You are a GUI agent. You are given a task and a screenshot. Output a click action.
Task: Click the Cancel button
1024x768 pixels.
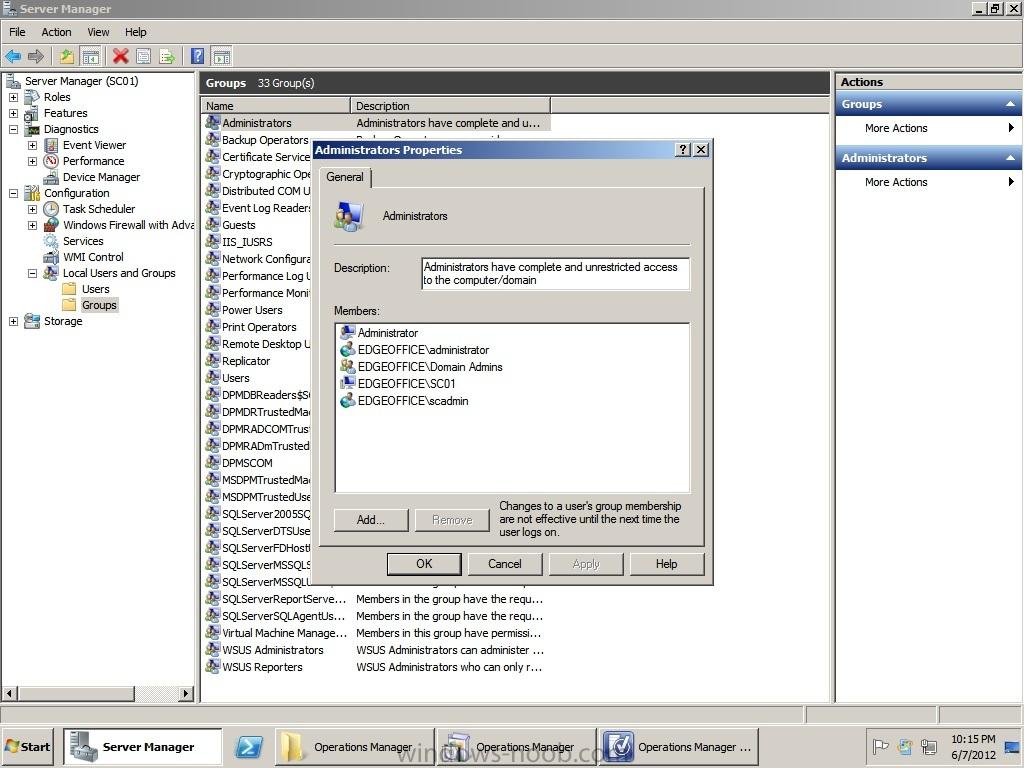tap(505, 564)
